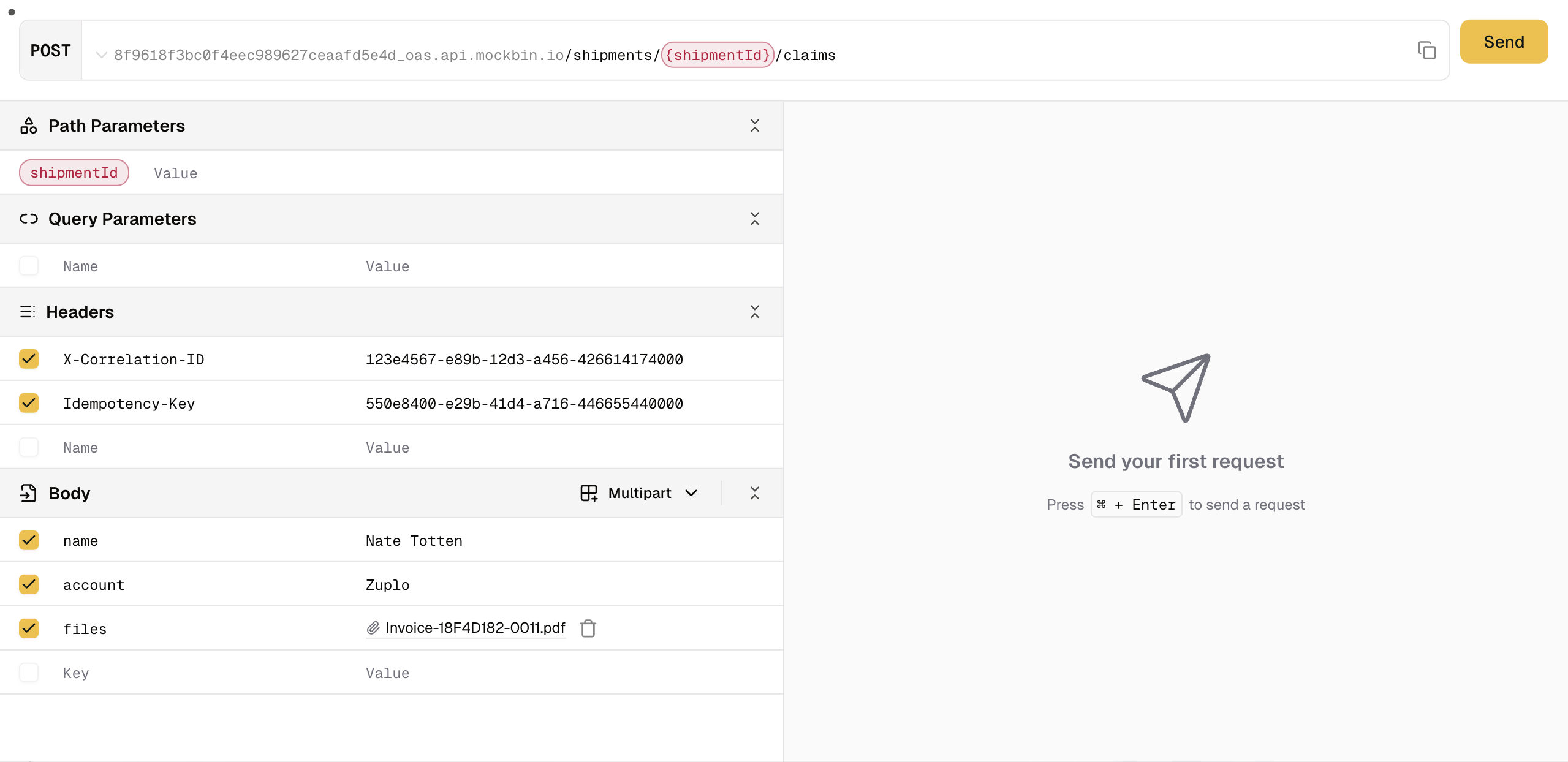Viewport: 1568px width, 762px height.
Task: Uncheck the files body field
Action: (29, 628)
